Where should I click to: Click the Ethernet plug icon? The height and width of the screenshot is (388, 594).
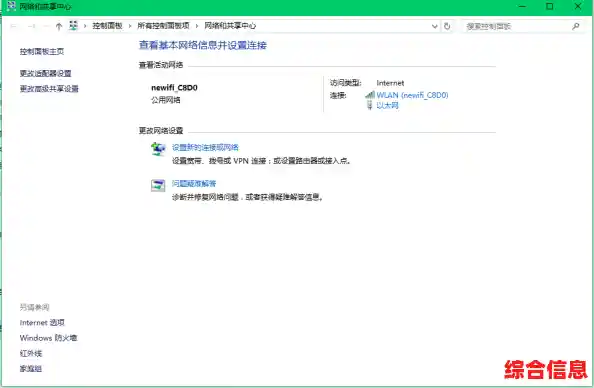(x=370, y=105)
